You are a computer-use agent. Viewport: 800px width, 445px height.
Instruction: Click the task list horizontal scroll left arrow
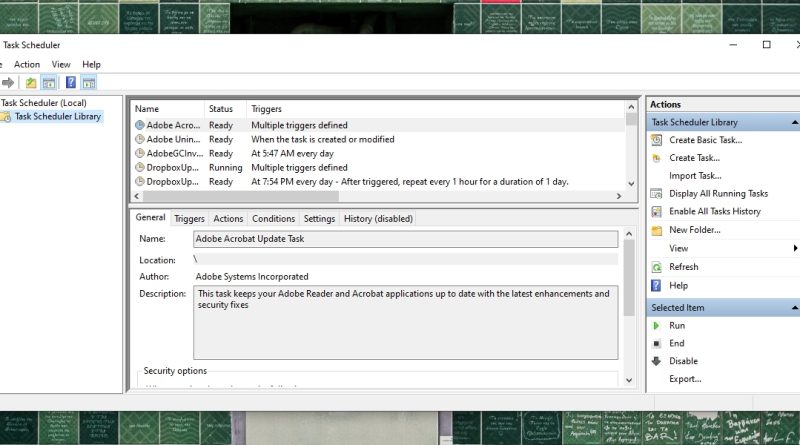(137, 196)
